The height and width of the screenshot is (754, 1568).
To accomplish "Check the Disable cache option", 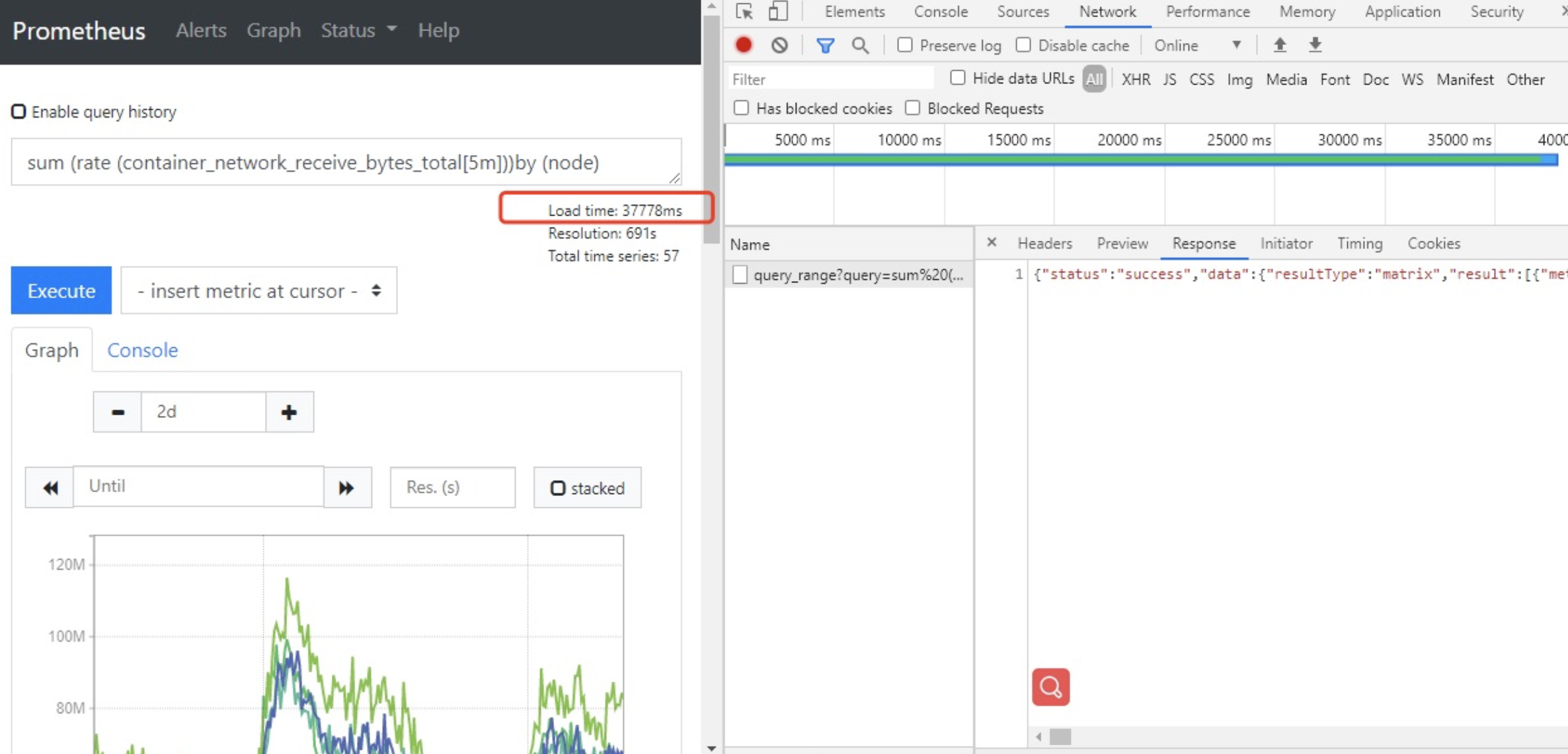I will [x=1023, y=45].
